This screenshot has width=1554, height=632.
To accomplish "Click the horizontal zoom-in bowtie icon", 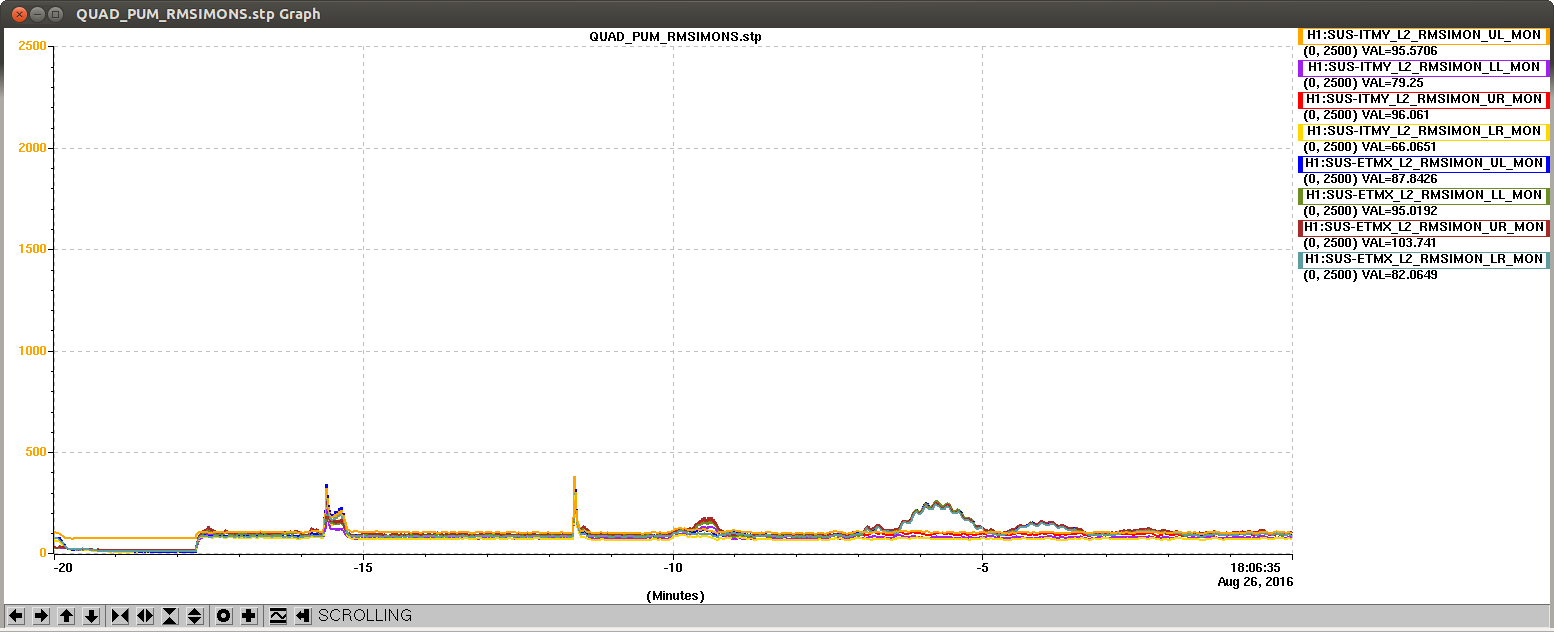I will [120, 616].
